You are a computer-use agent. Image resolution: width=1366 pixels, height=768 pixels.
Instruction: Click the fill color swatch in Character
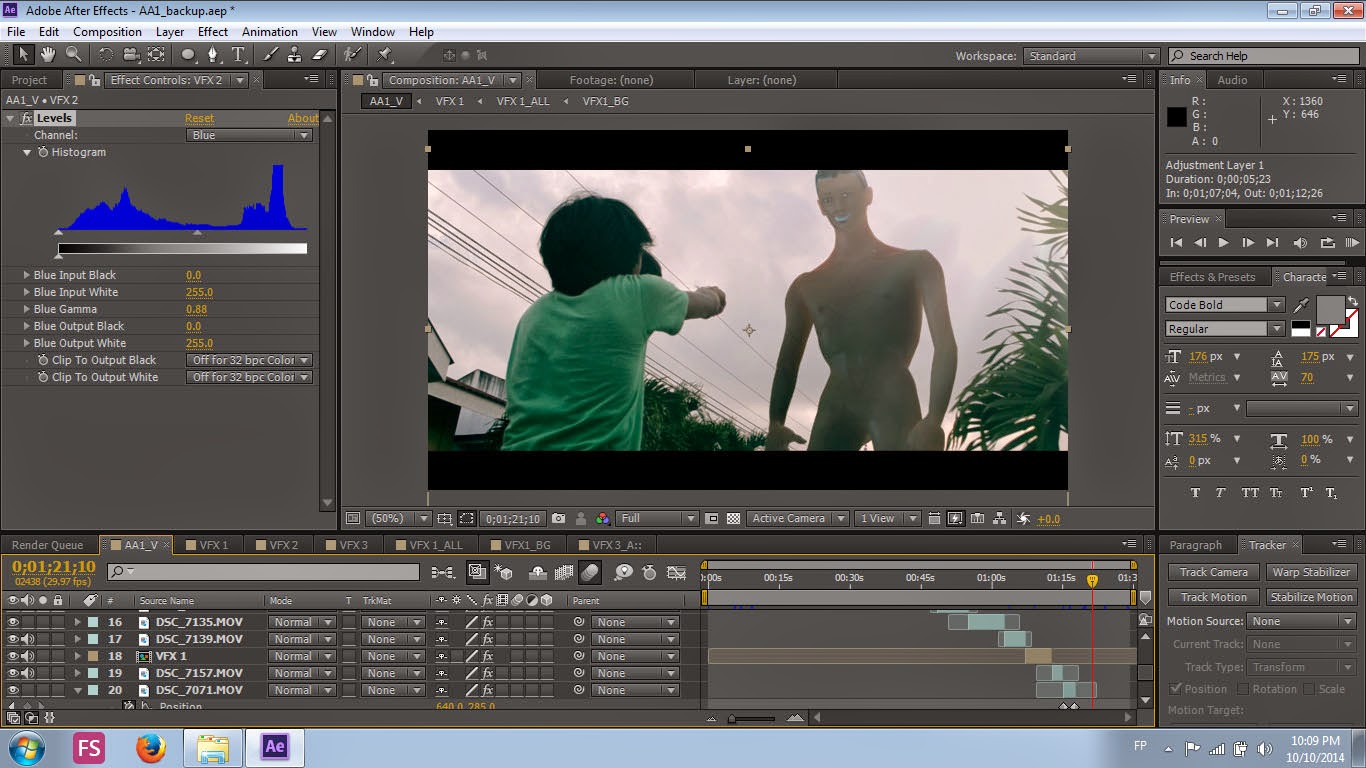(1329, 308)
